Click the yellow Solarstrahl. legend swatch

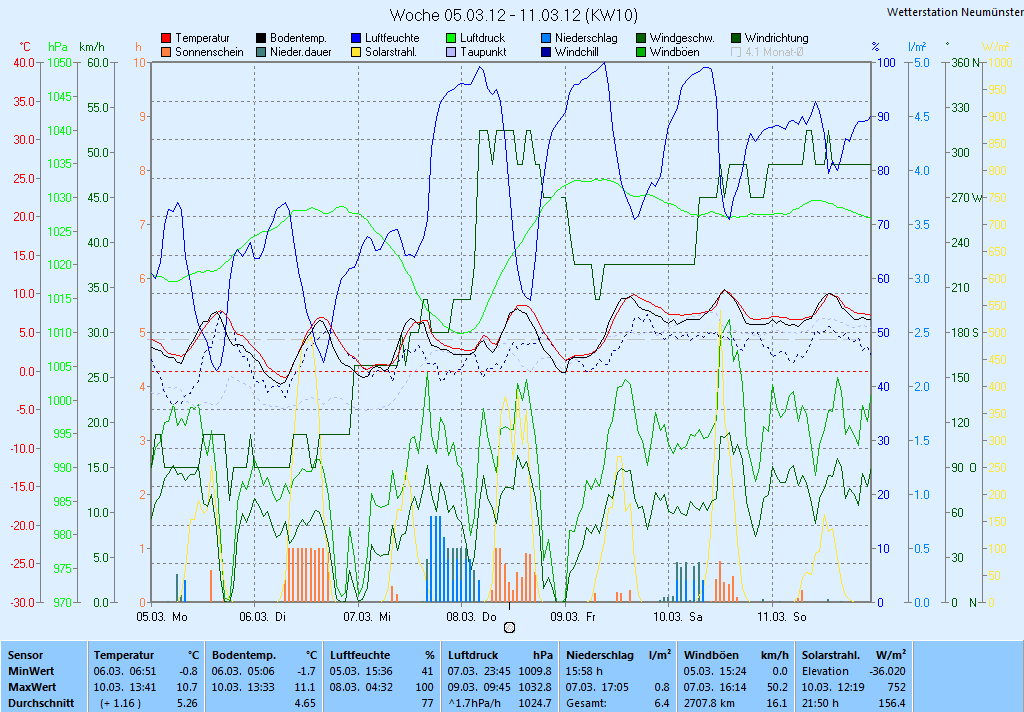pyautogui.click(x=356, y=52)
